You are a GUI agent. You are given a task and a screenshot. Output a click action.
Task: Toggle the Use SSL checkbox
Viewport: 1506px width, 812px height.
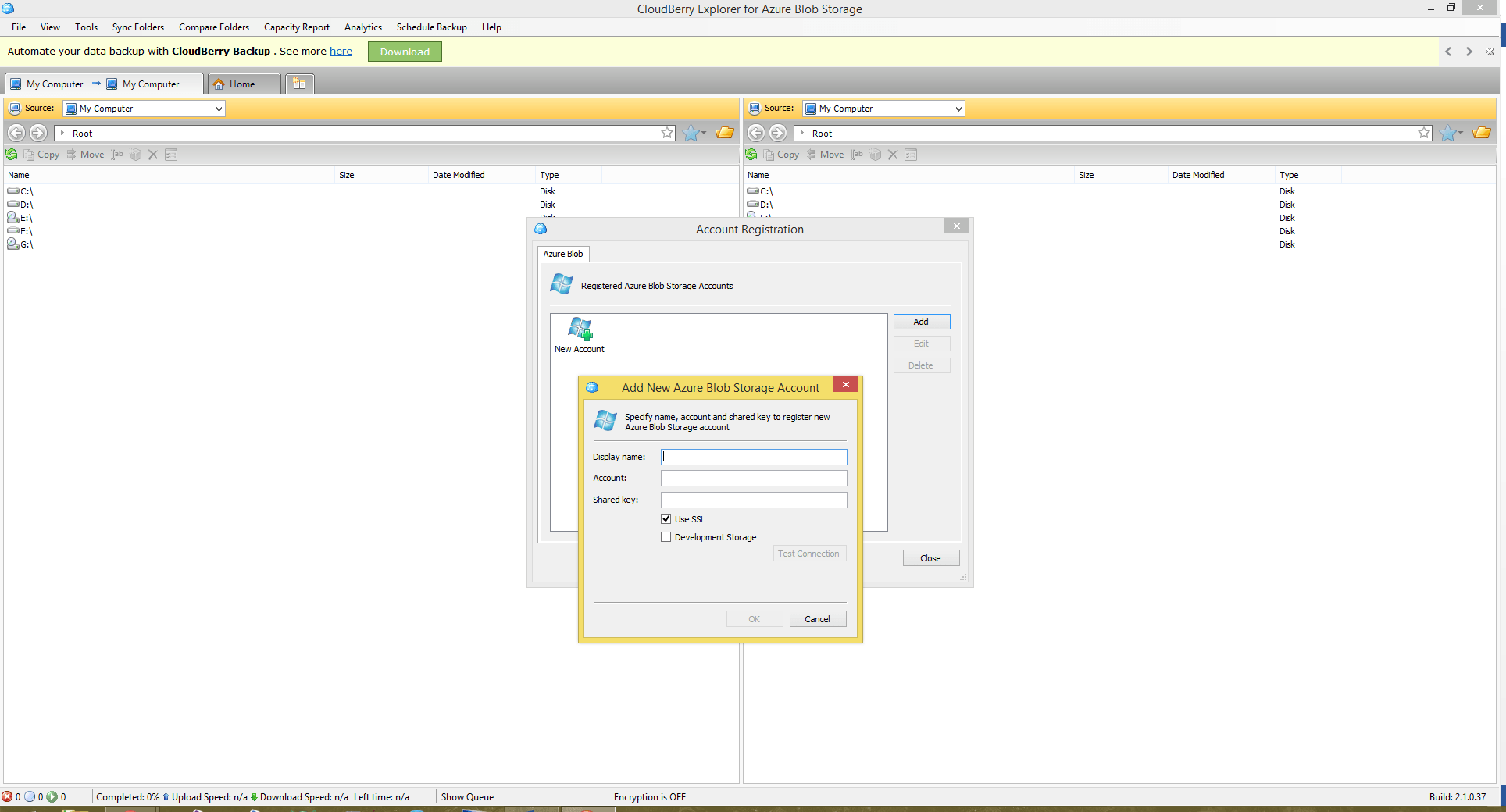click(x=666, y=519)
